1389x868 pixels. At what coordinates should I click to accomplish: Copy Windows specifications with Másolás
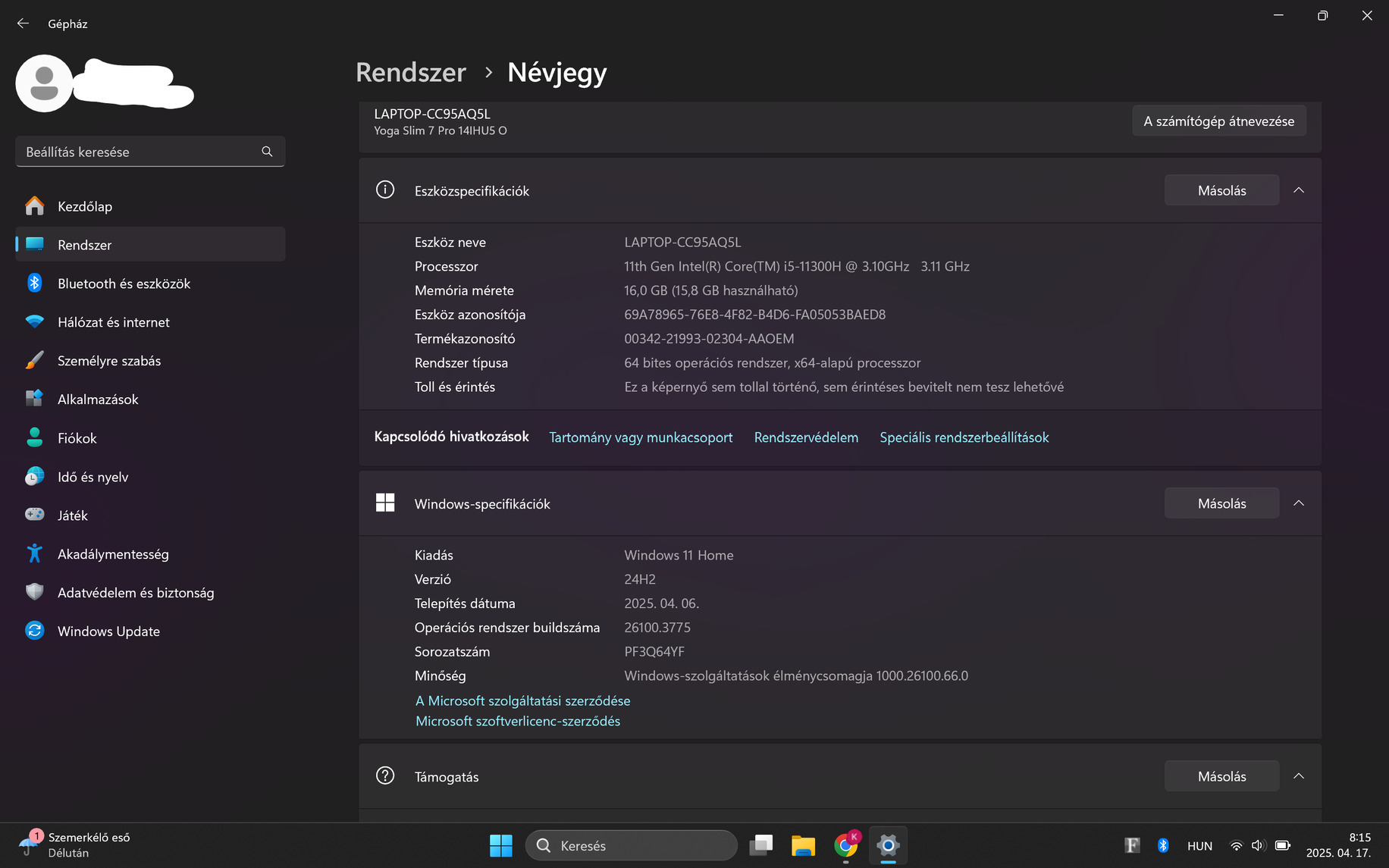click(1222, 503)
